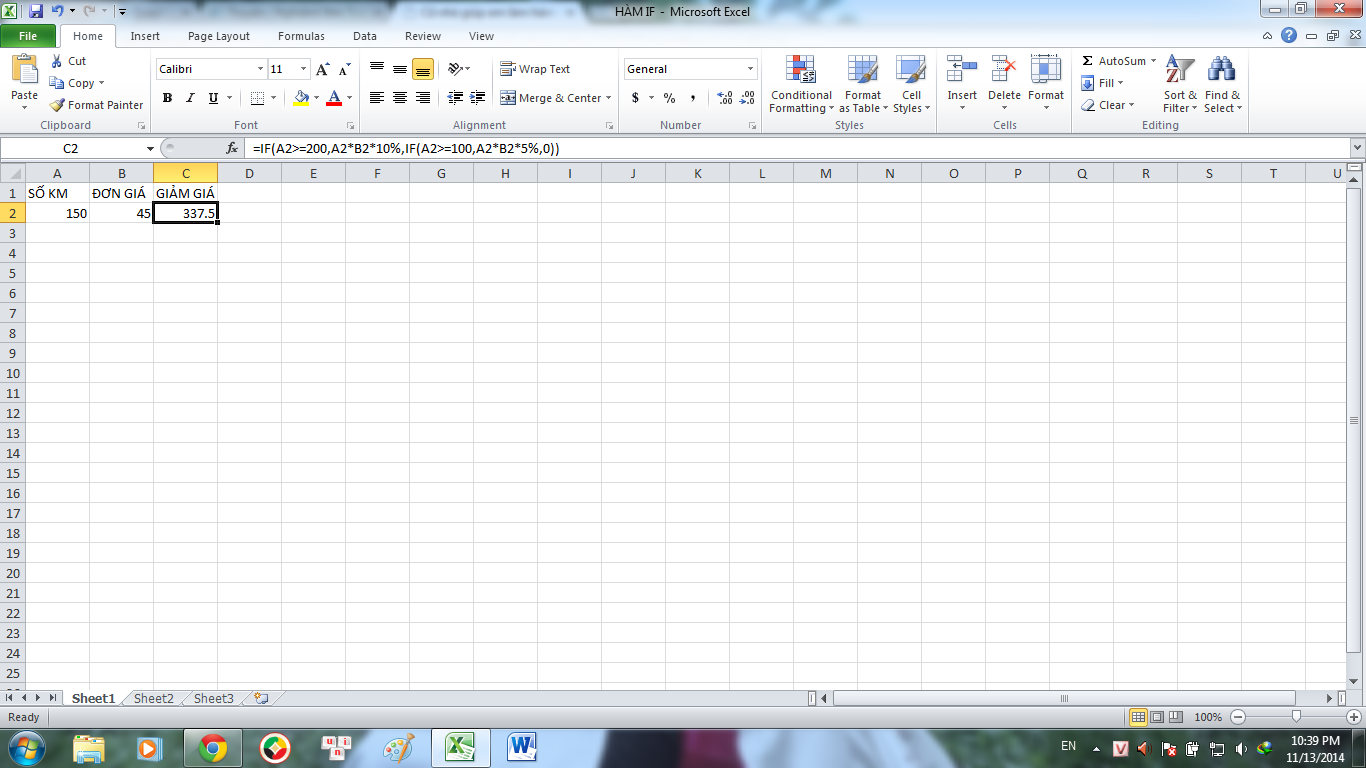Open the font size dropdown

coord(303,69)
